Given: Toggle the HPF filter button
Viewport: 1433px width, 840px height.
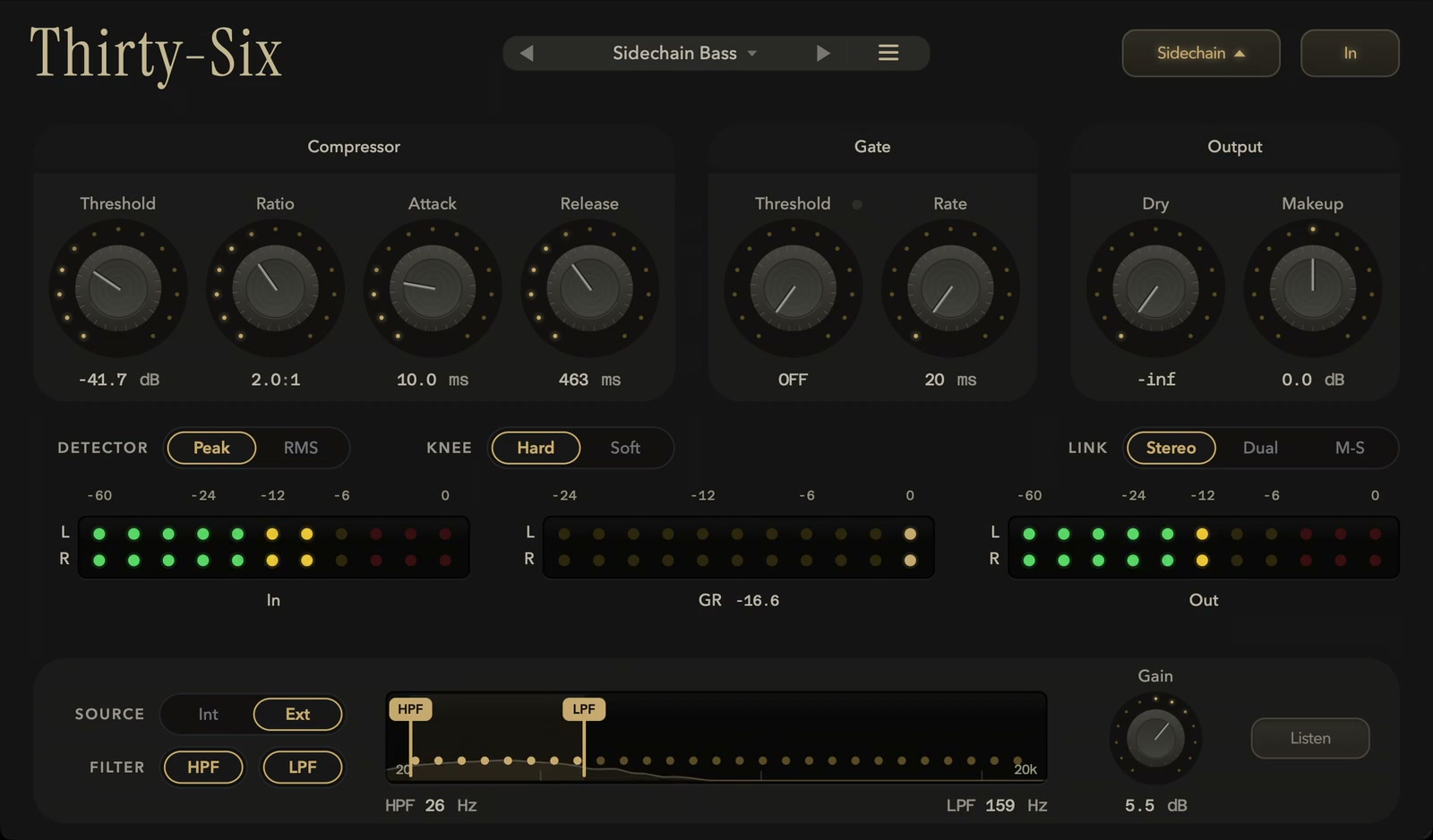Looking at the screenshot, I should (x=203, y=767).
